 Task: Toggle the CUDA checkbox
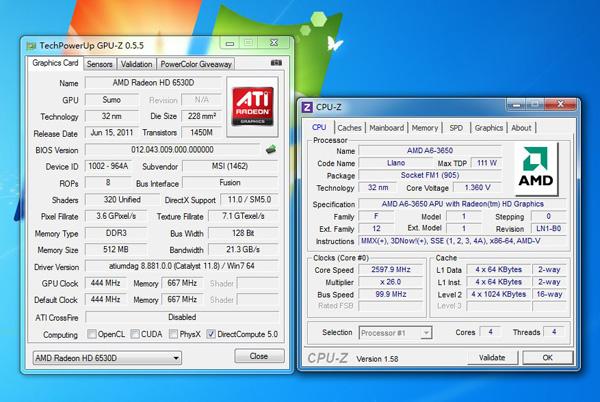click(135, 334)
